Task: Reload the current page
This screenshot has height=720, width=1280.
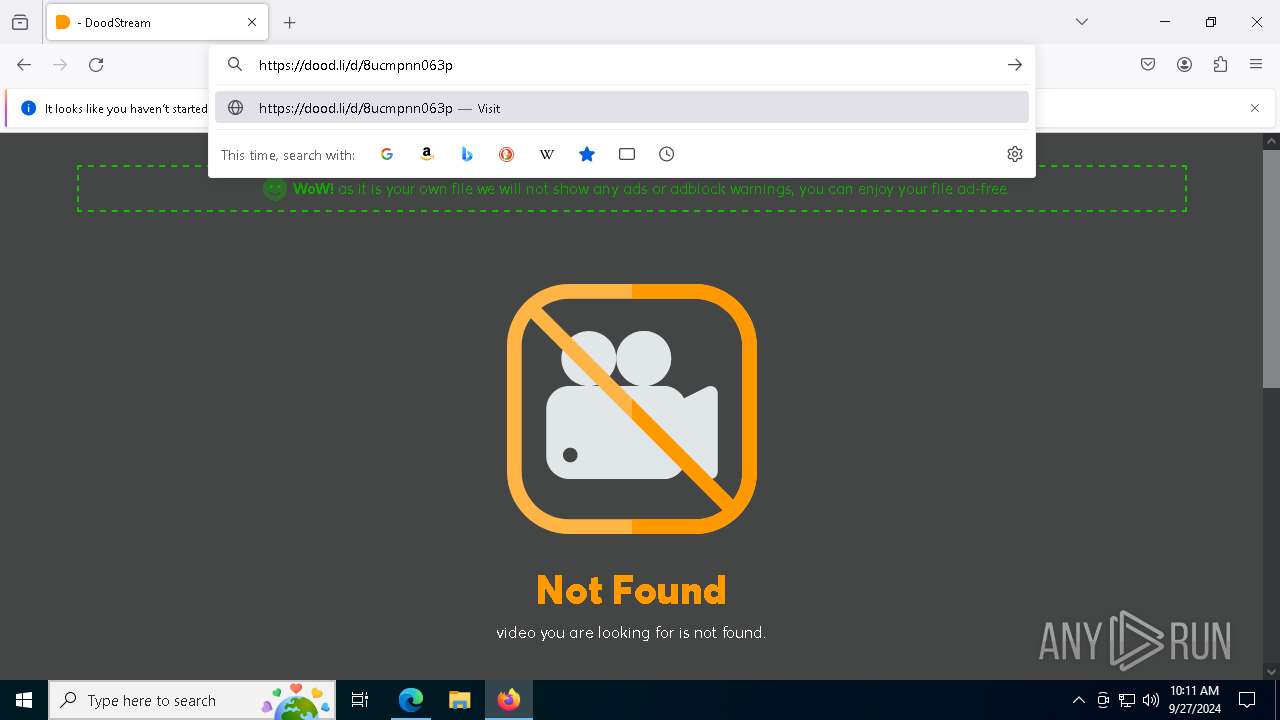Action: pos(96,65)
